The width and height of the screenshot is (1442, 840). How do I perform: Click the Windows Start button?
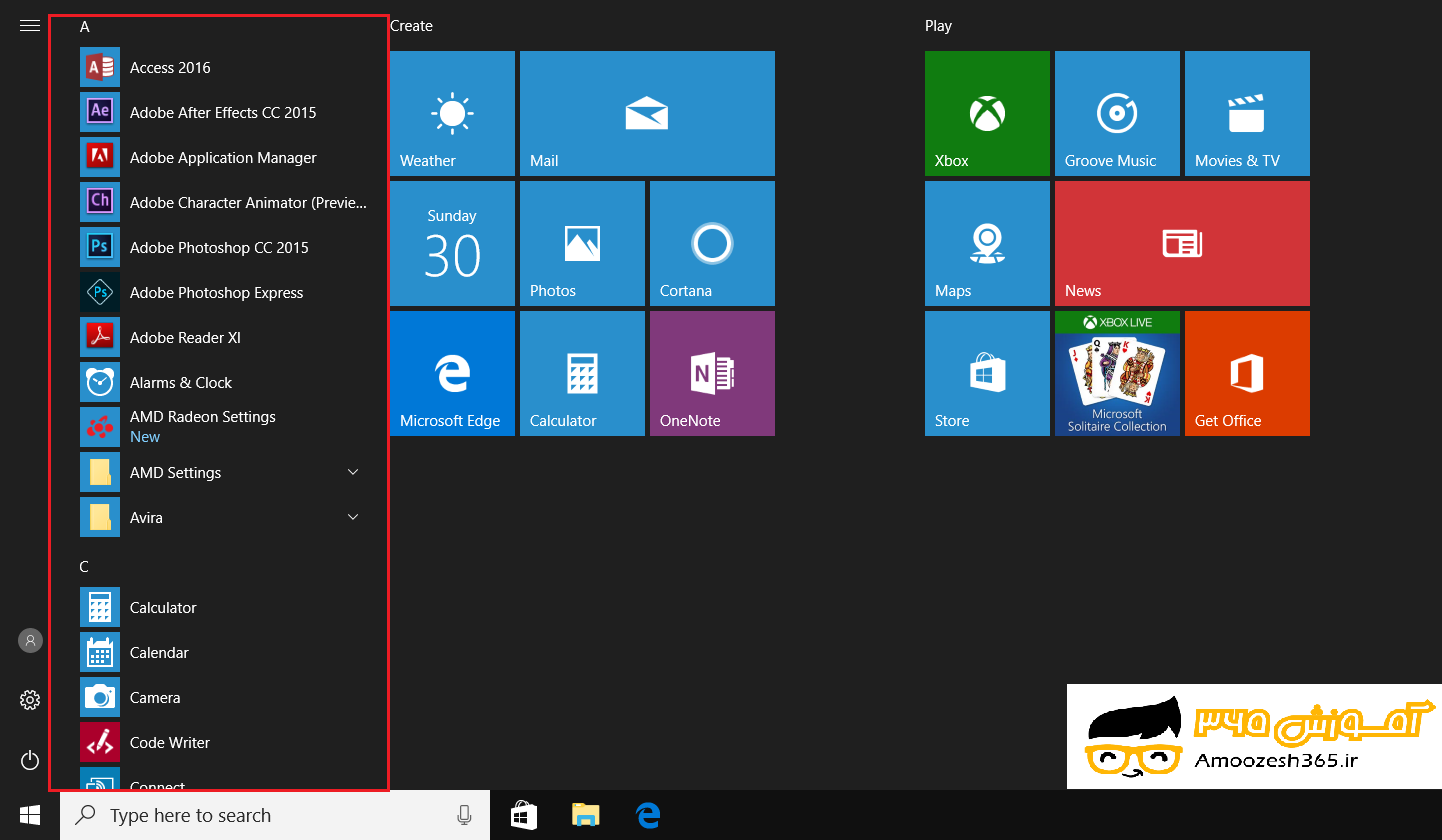click(x=30, y=816)
